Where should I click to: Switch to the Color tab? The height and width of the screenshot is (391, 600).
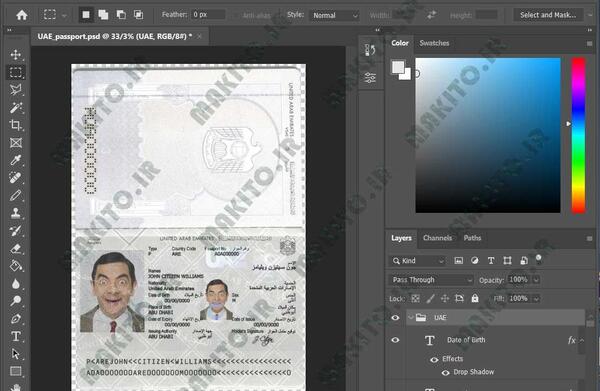(x=400, y=43)
